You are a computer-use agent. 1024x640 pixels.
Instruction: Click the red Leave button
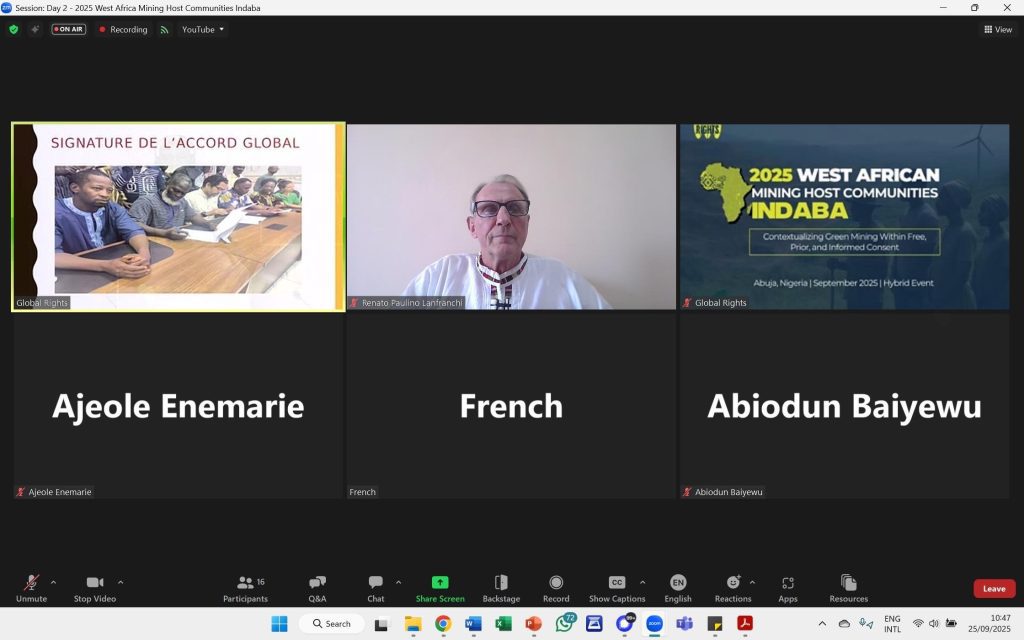pos(994,589)
